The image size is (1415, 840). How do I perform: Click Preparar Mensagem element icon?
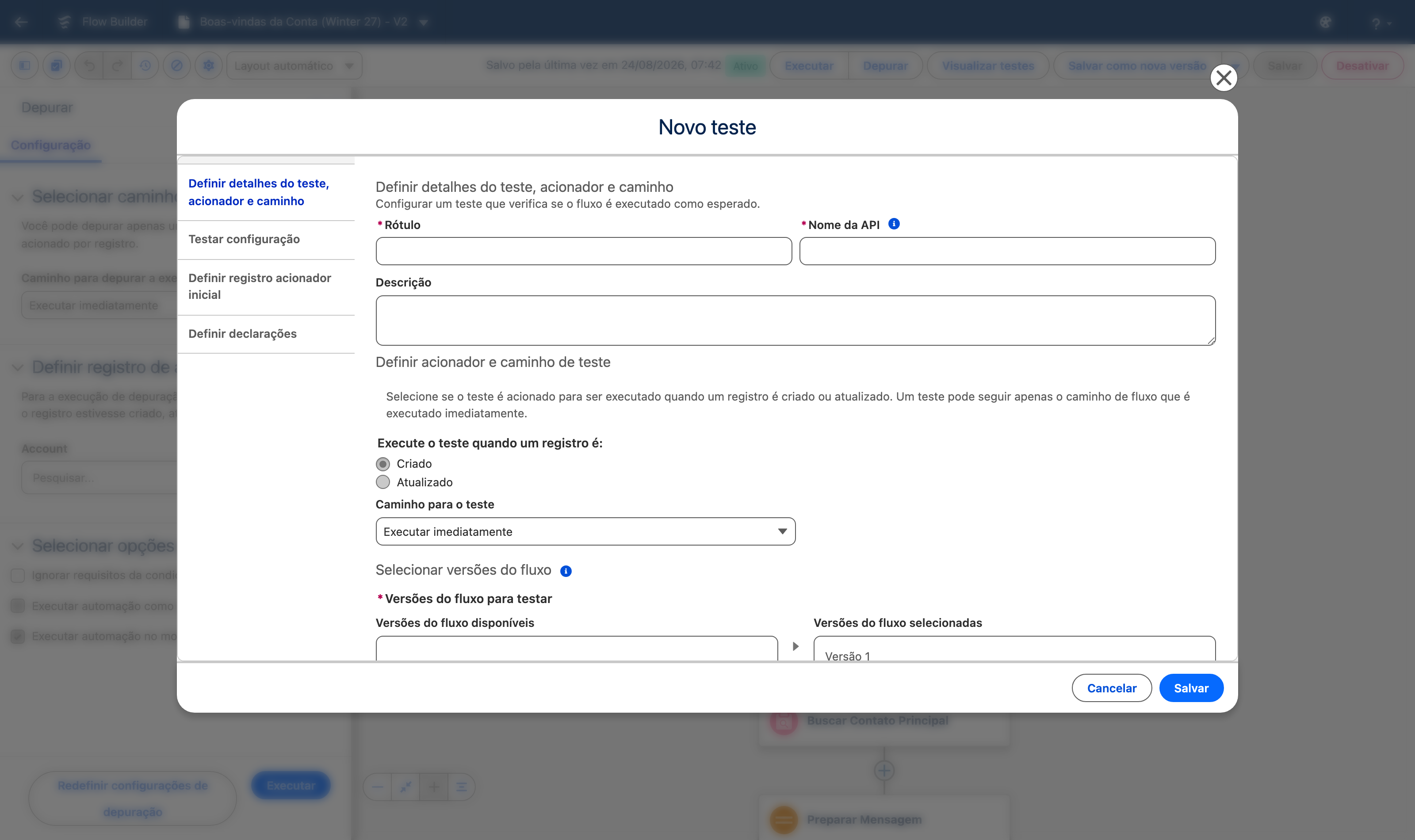coord(784,820)
